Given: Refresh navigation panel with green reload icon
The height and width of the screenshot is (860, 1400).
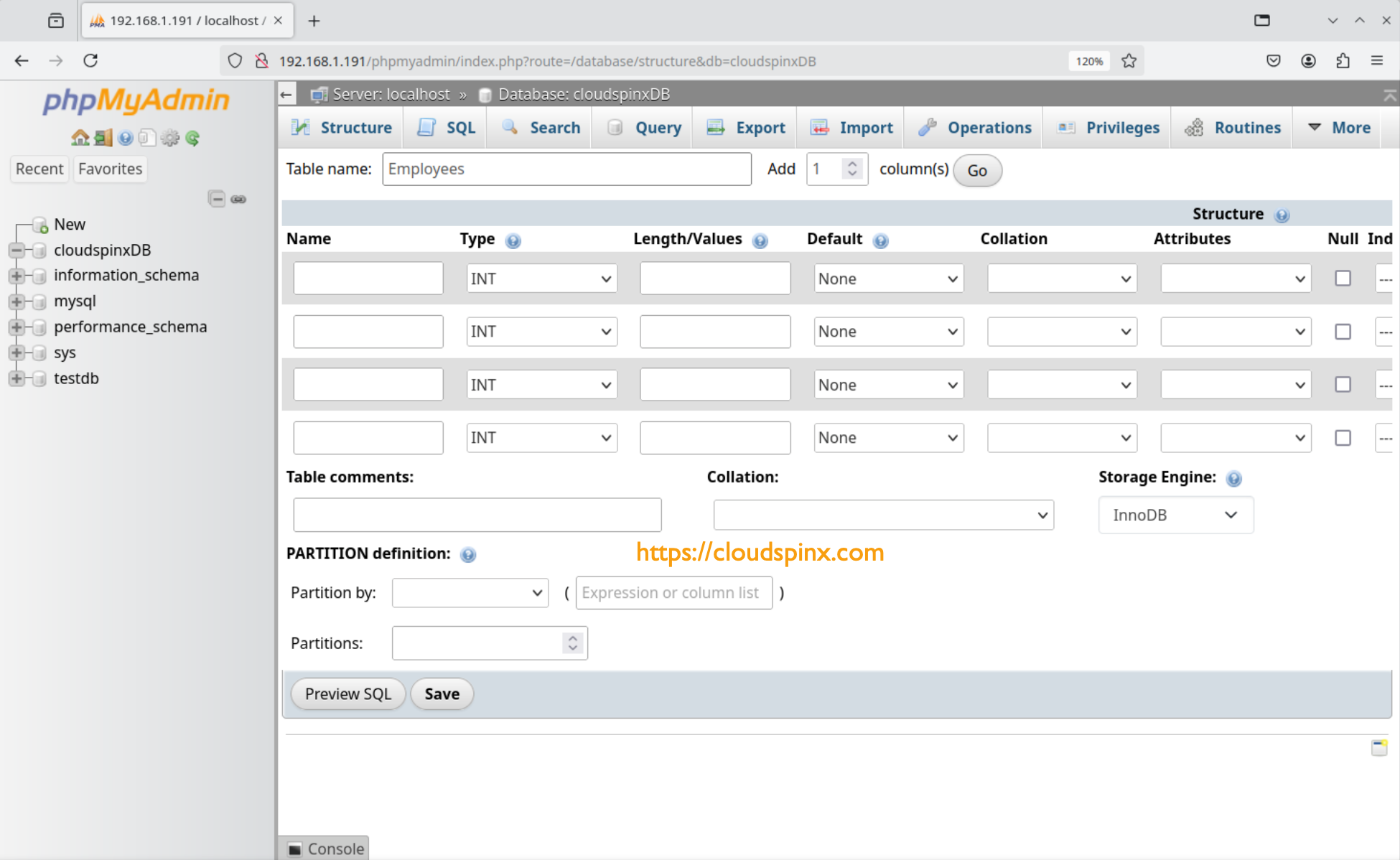Looking at the screenshot, I should 192,137.
